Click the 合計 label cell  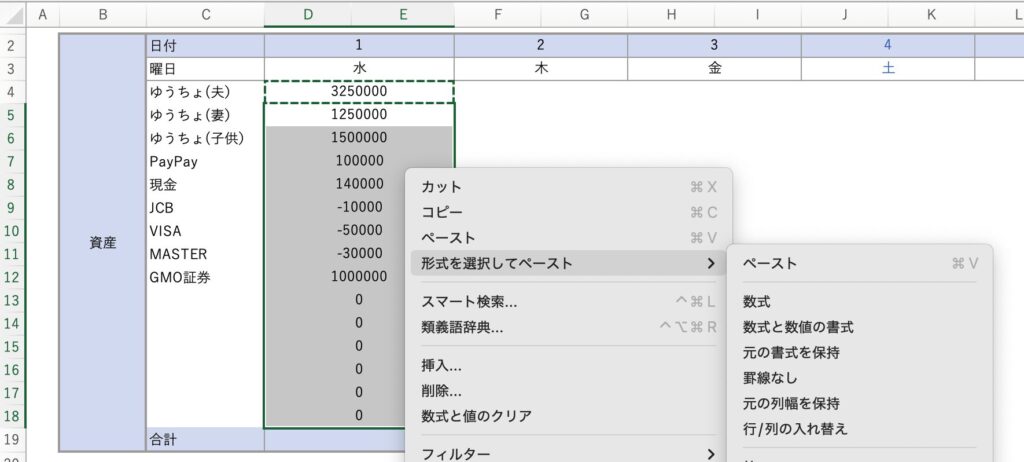205,438
